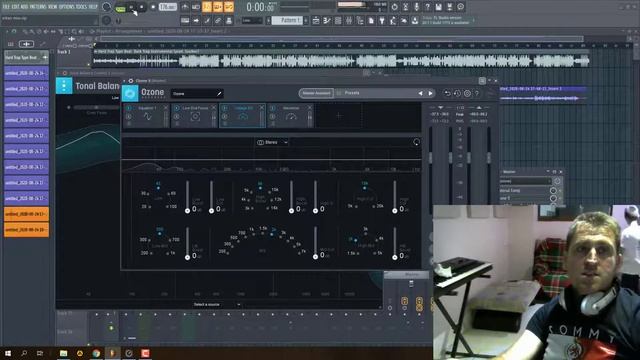Select next preset arrow in Ozone
The height and width of the screenshot is (360, 640).
coord(430,93)
